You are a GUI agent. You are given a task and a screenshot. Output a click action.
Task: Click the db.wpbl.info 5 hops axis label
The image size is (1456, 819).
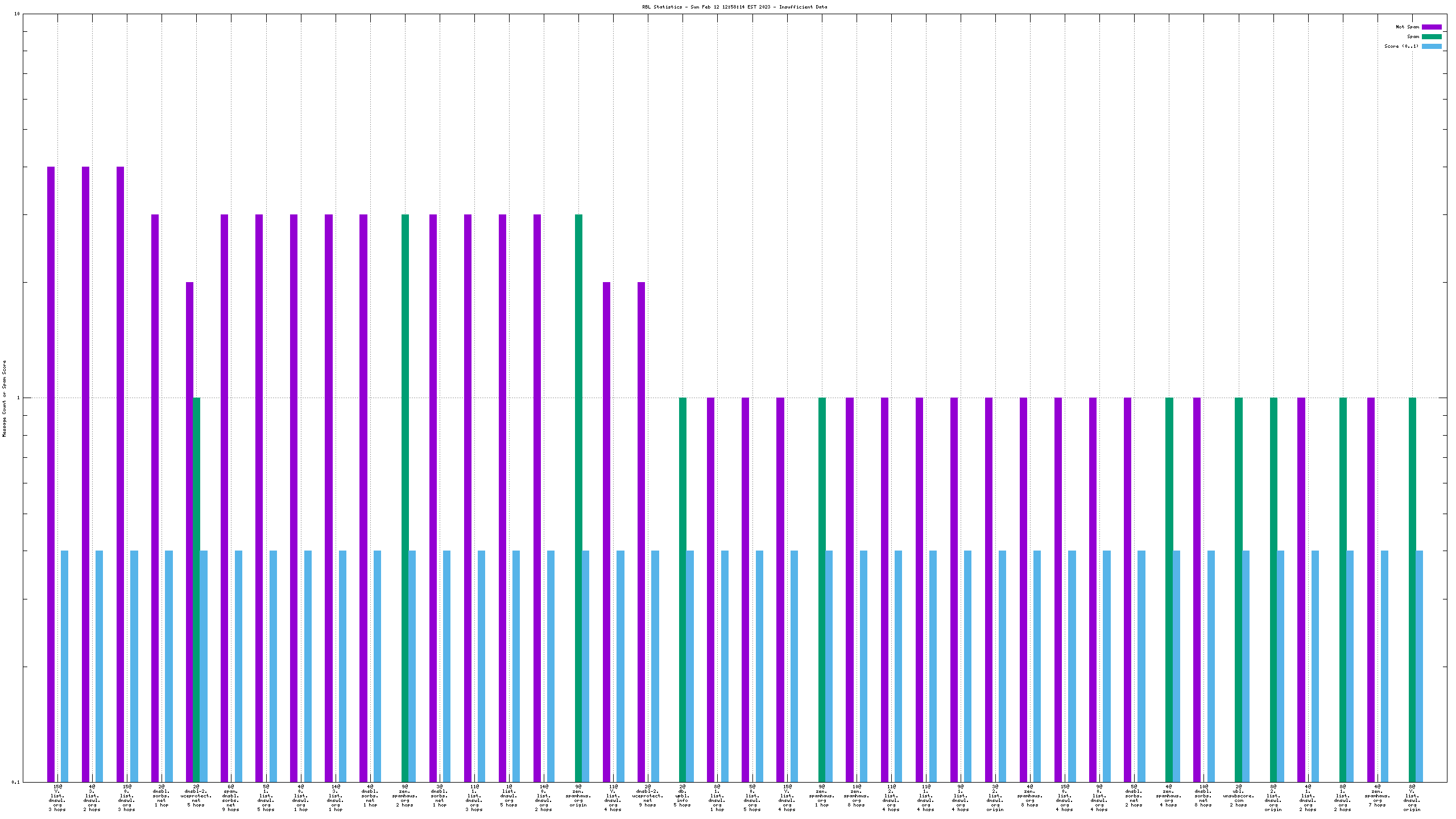point(682,797)
